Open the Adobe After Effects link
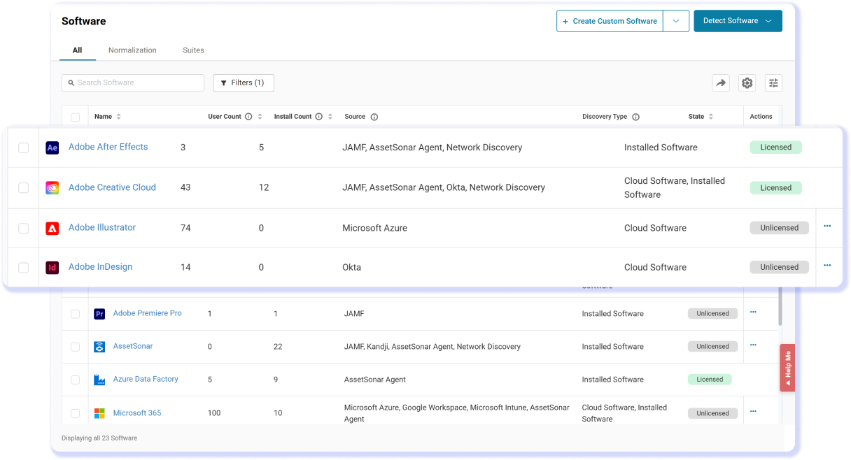Image resolution: width=851 pixels, height=460 pixels. (x=108, y=147)
